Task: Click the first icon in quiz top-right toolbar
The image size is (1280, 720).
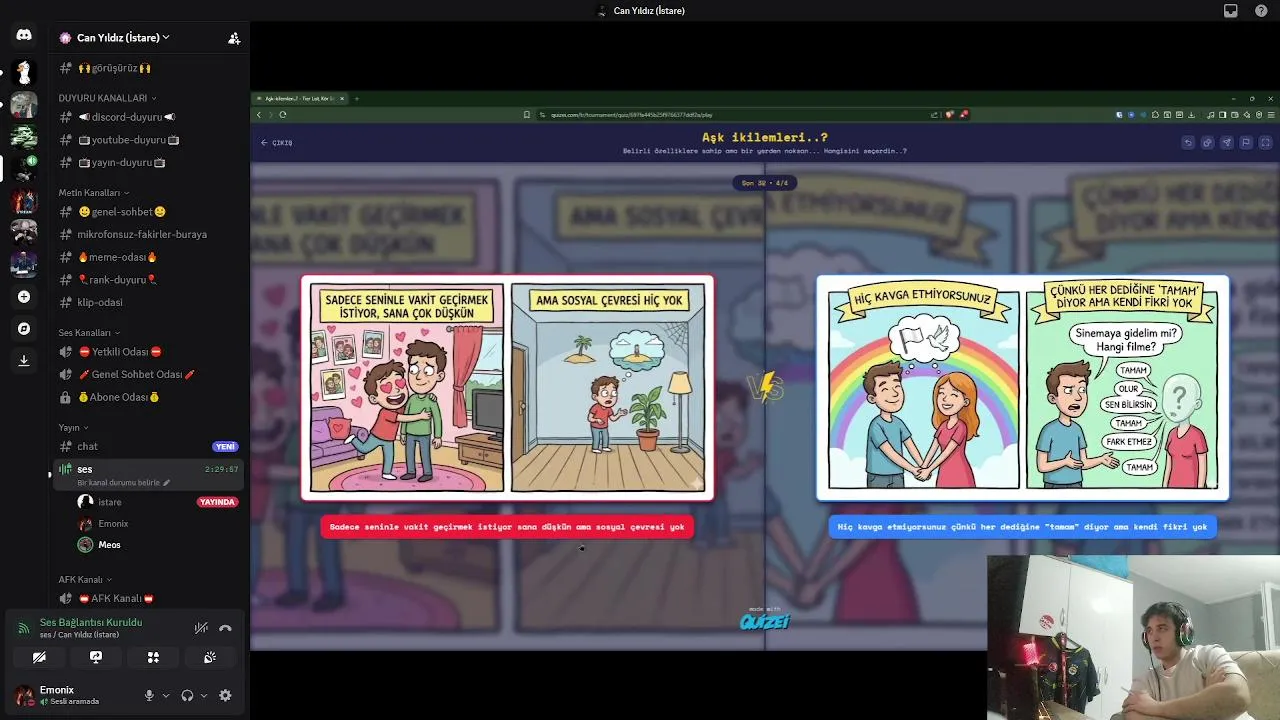Action: pyautogui.click(x=1188, y=143)
